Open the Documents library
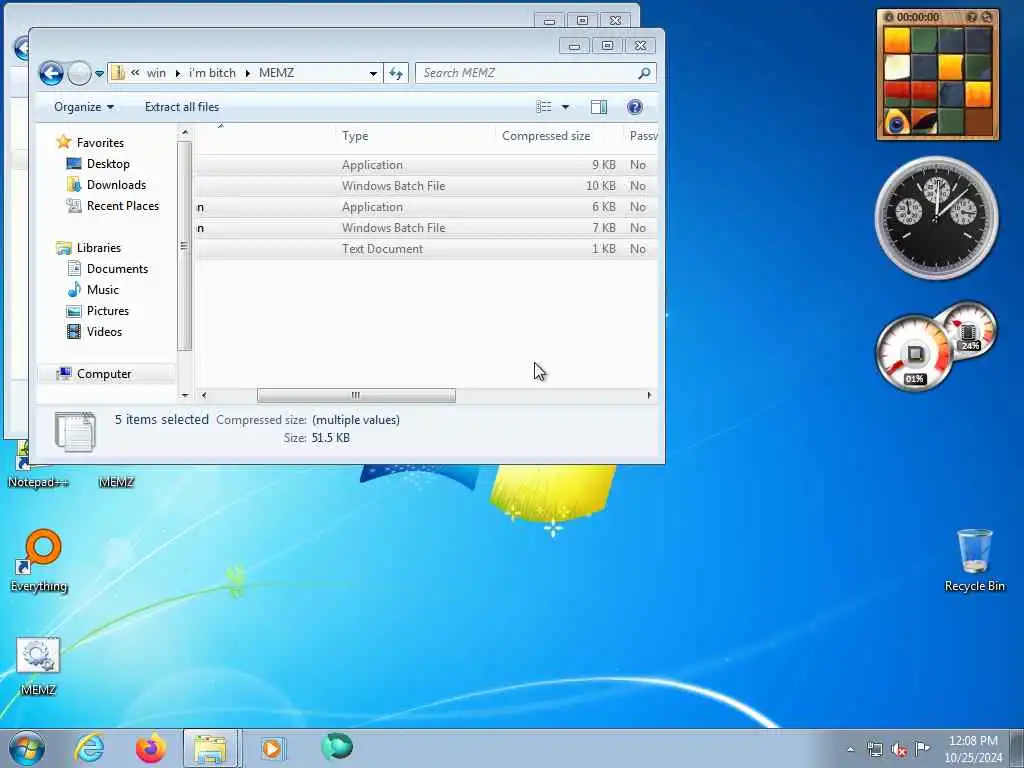Viewport: 1024px width, 768px height. pos(117,268)
